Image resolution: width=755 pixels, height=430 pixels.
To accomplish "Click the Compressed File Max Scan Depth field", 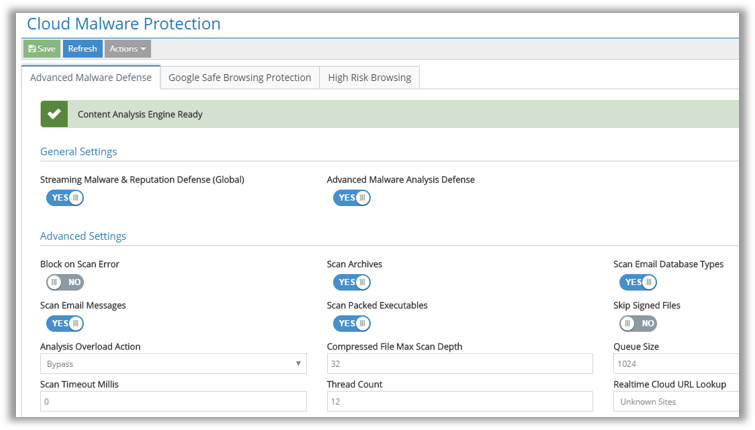I will [x=459, y=364].
